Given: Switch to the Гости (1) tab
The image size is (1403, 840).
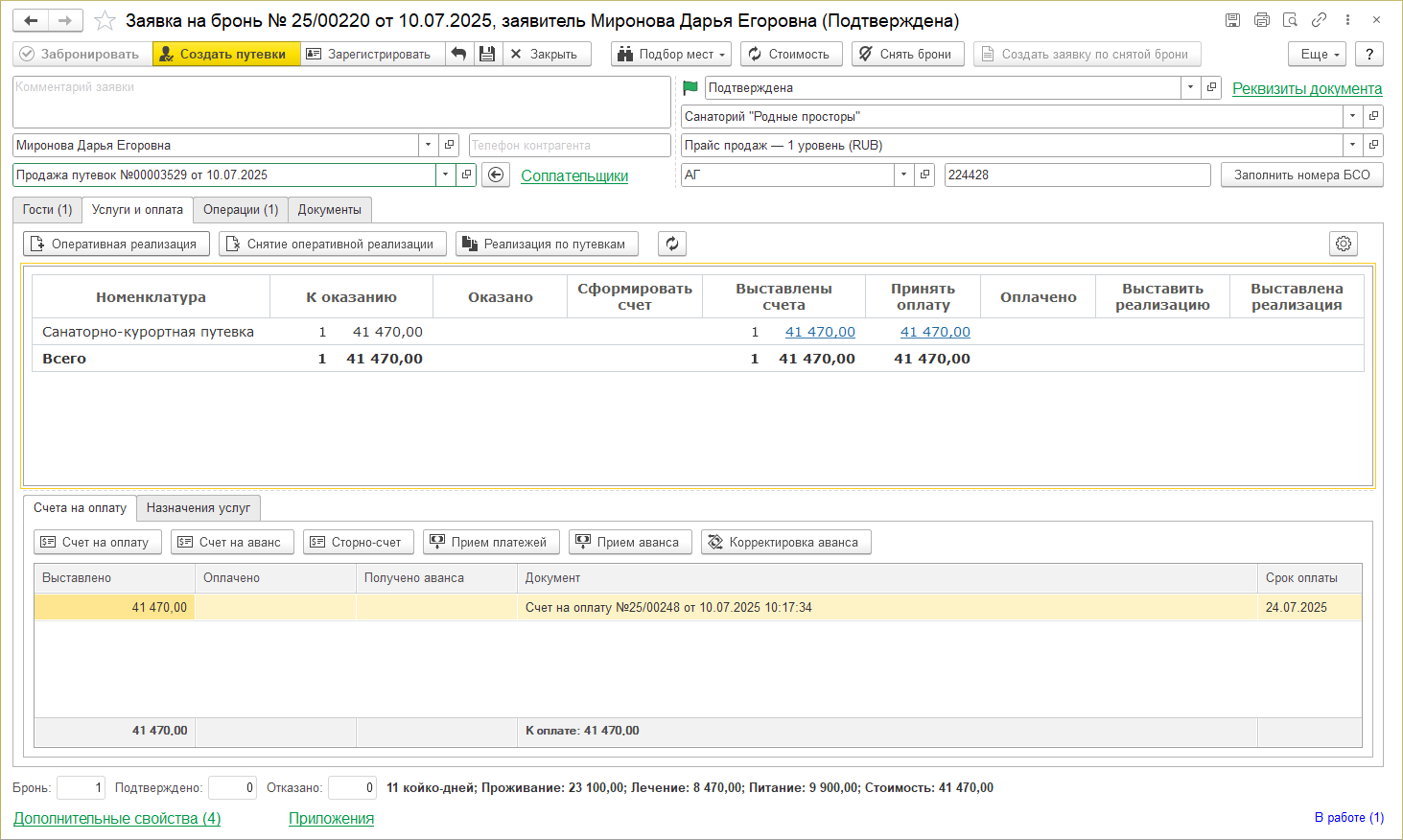Looking at the screenshot, I should click(47, 210).
